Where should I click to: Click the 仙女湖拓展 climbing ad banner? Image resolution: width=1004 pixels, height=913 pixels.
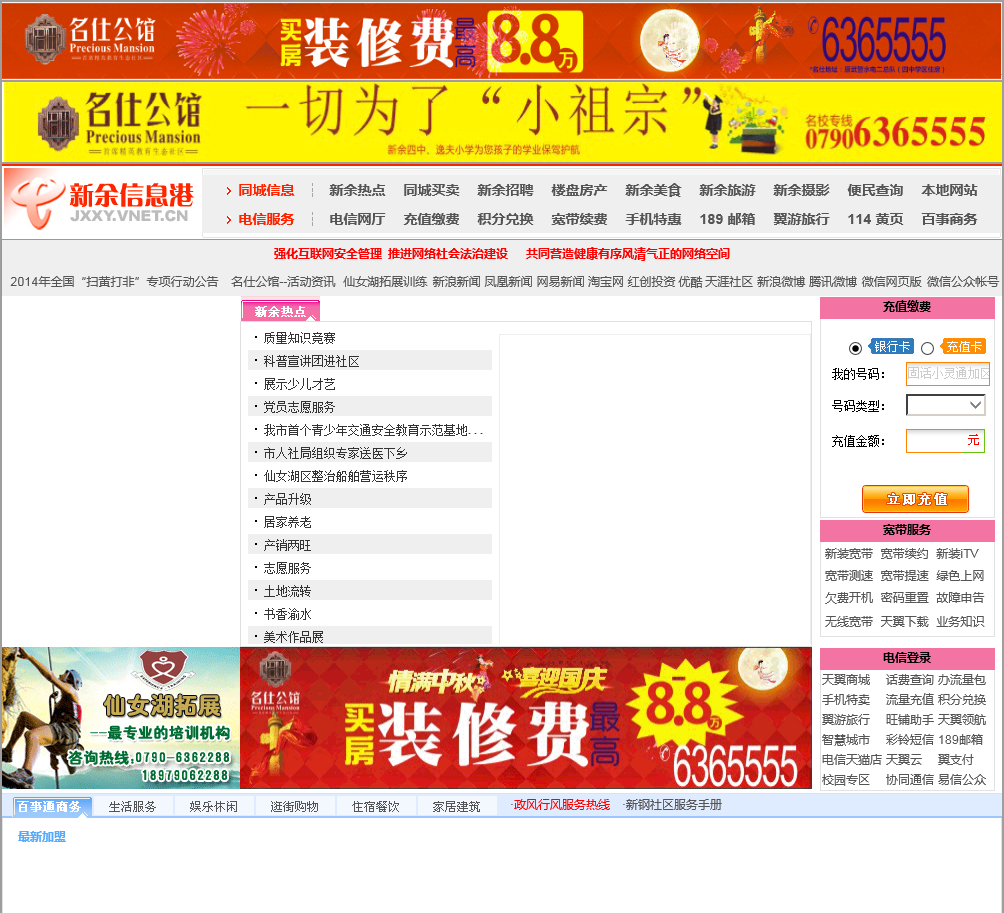121,718
